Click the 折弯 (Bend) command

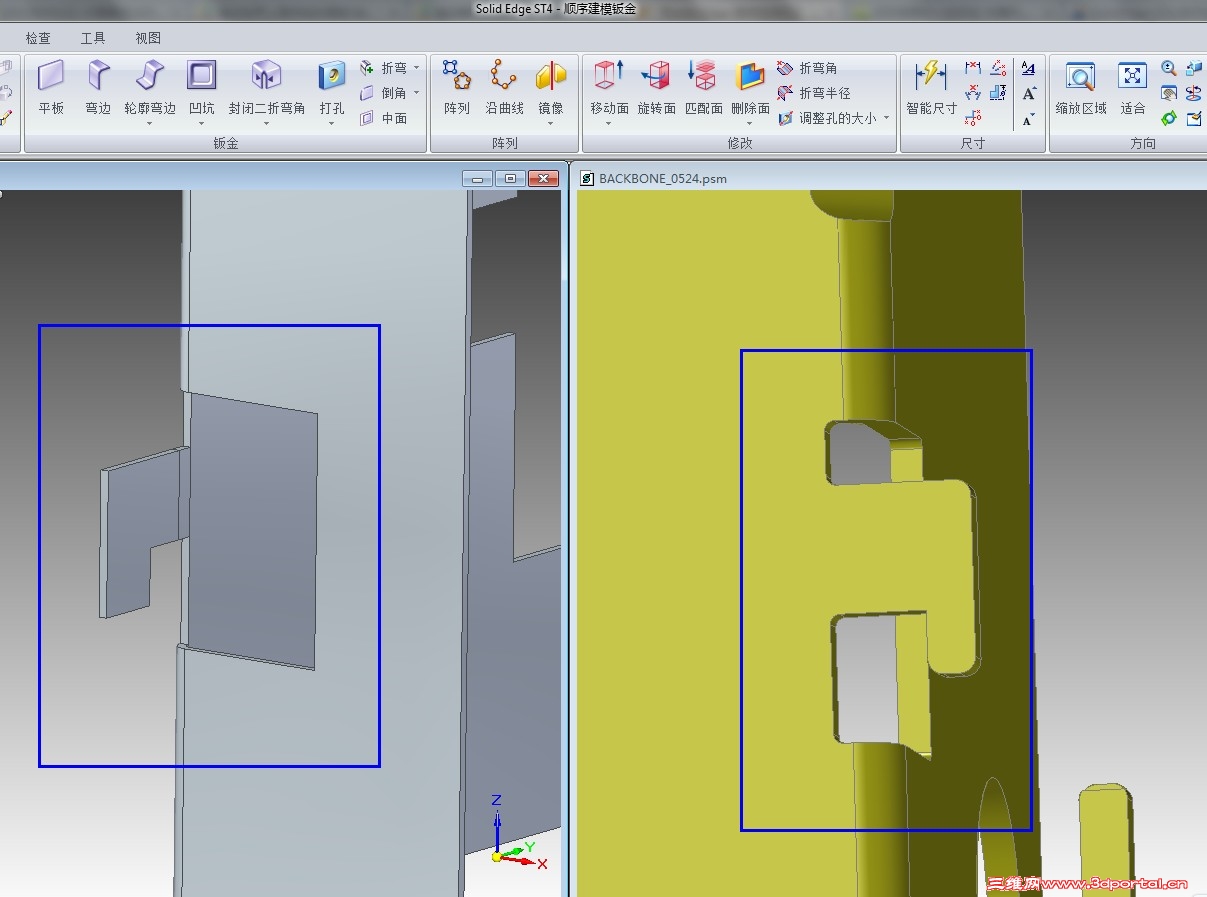383,68
